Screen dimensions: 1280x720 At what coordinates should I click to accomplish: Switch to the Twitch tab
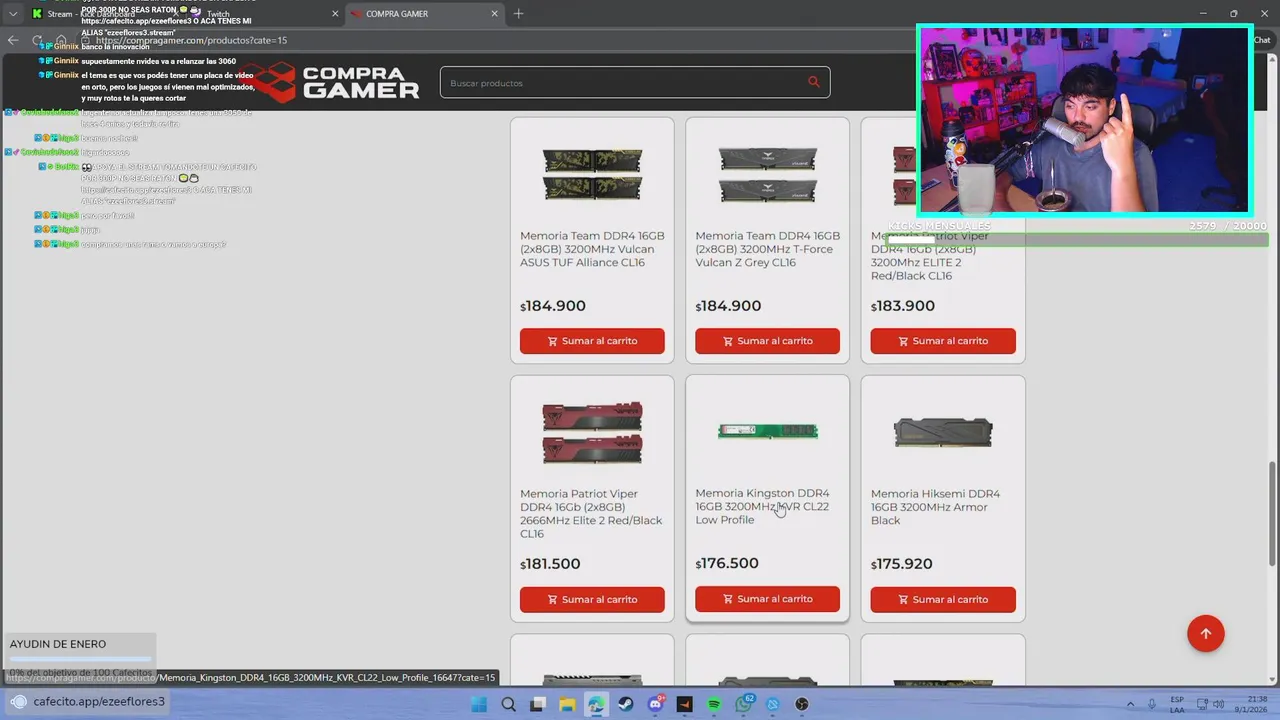pyautogui.click(x=265, y=14)
